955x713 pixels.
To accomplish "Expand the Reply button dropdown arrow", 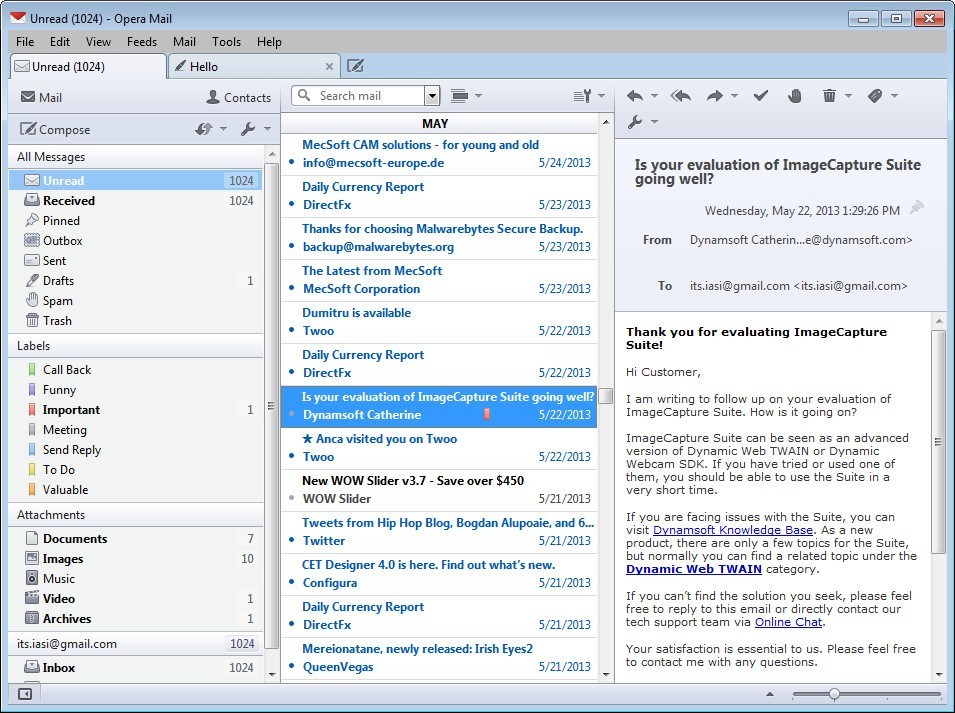I will pos(654,96).
